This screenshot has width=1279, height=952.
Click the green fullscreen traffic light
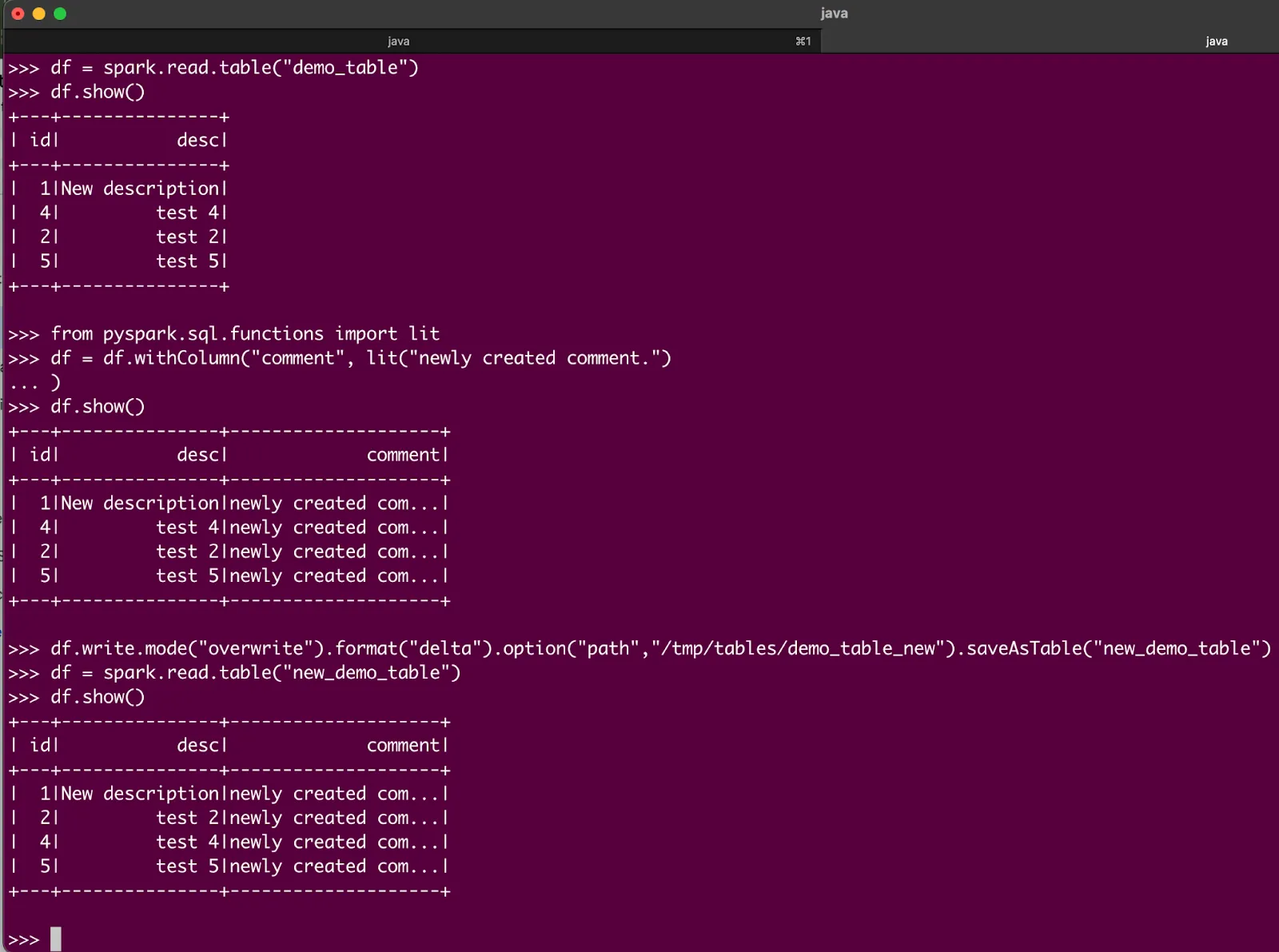(x=61, y=14)
